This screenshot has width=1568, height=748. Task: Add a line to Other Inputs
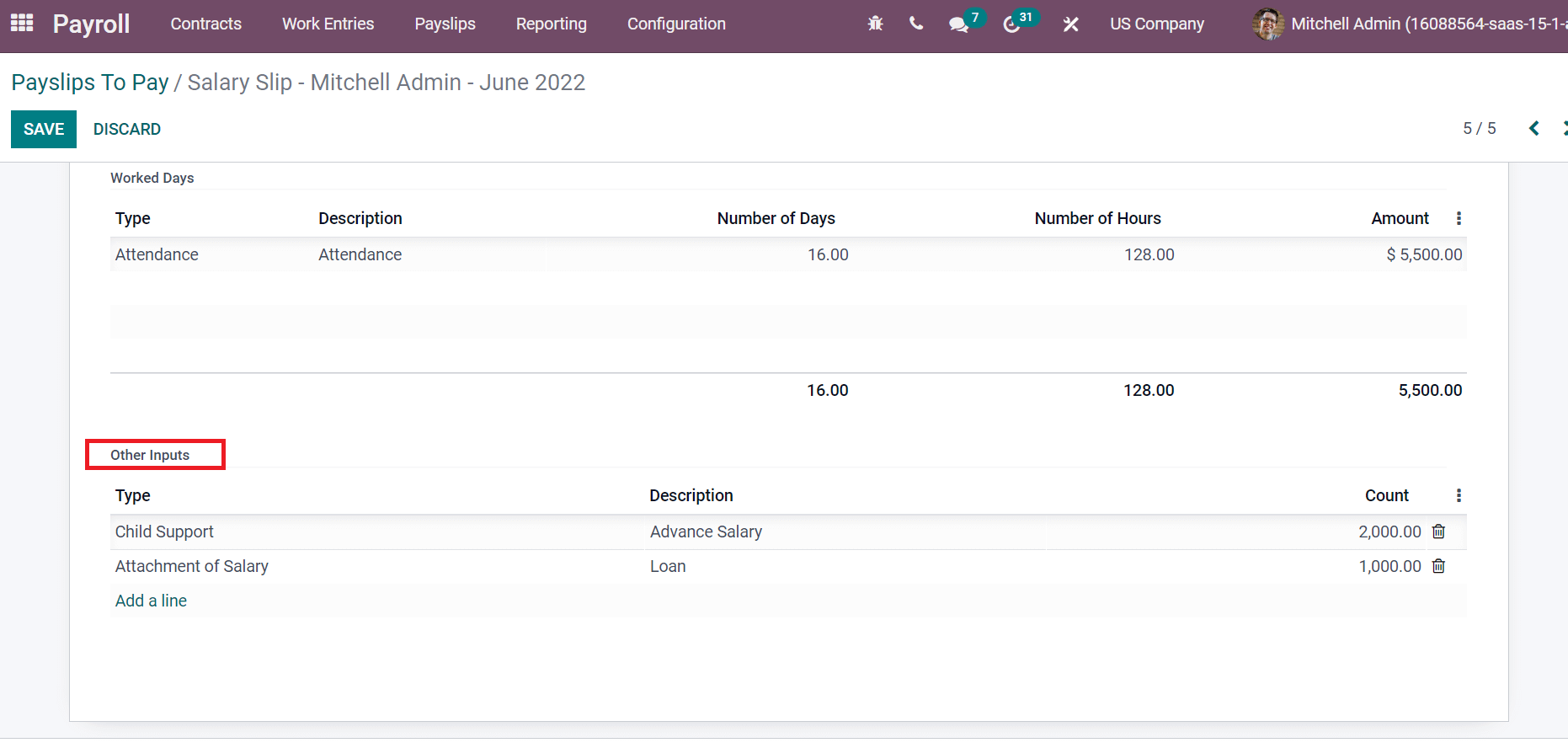click(x=151, y=601)
